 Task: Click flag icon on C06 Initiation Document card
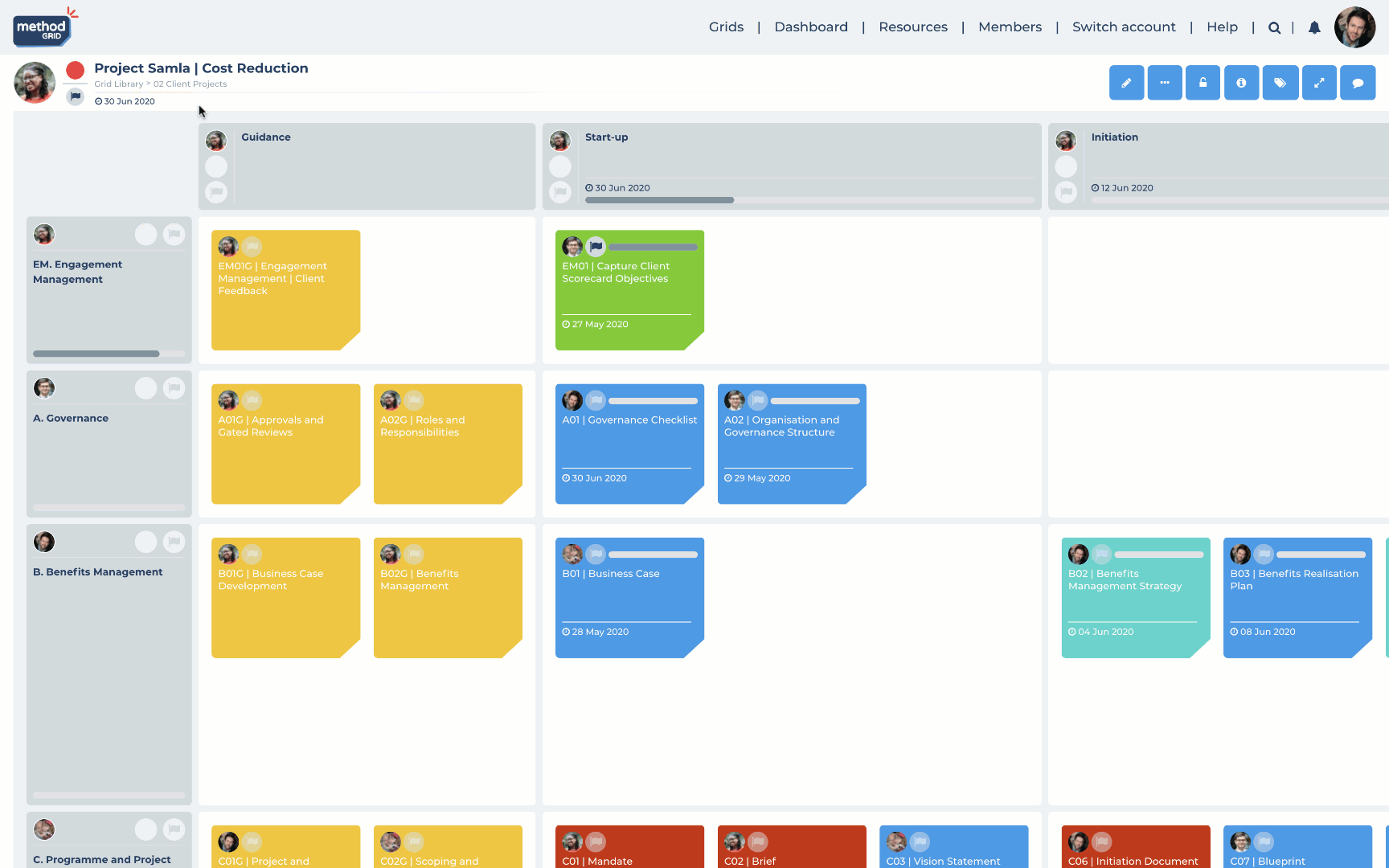[x=1101, y=841]
